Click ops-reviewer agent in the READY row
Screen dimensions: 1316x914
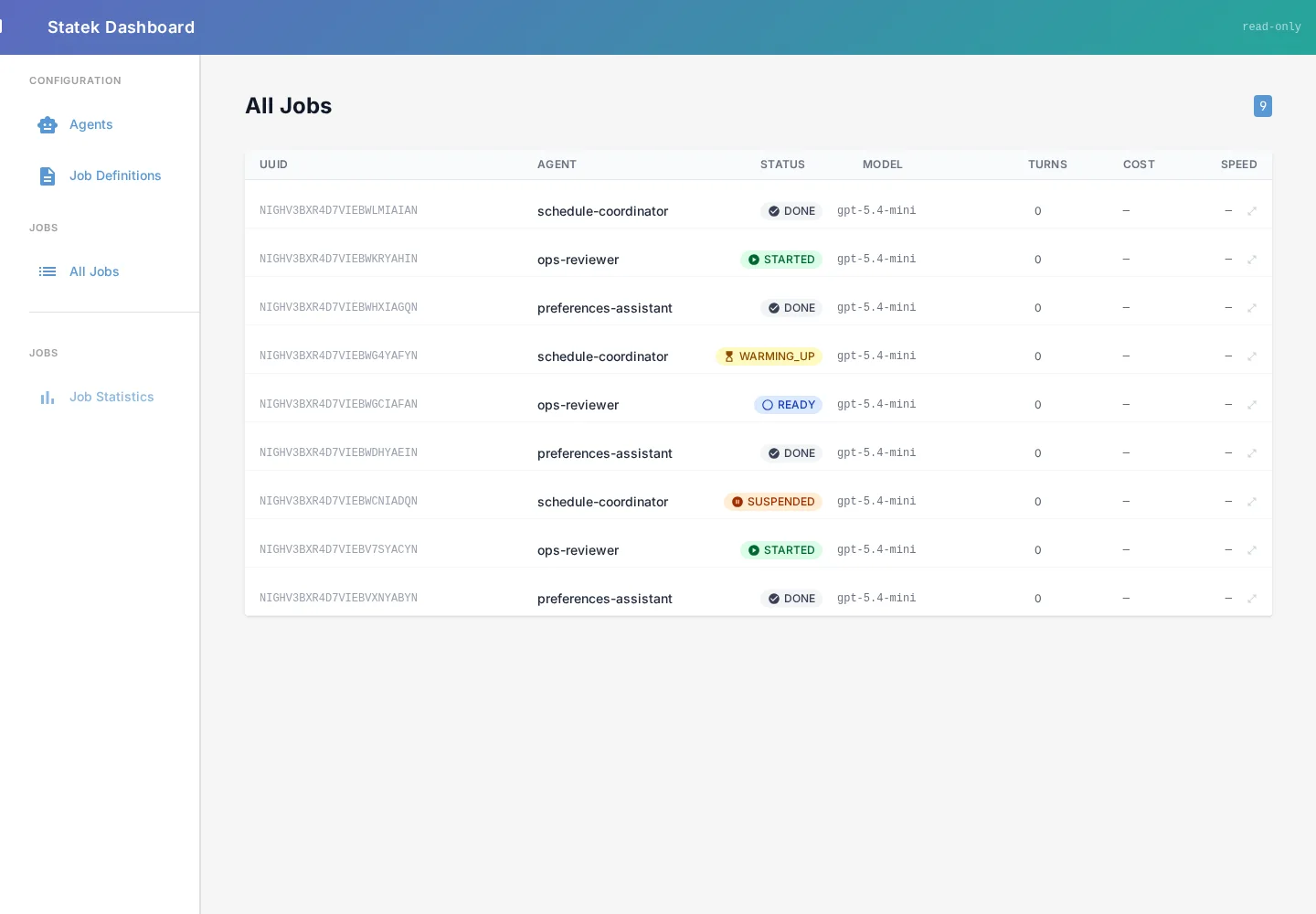click(x=578, y=405)
